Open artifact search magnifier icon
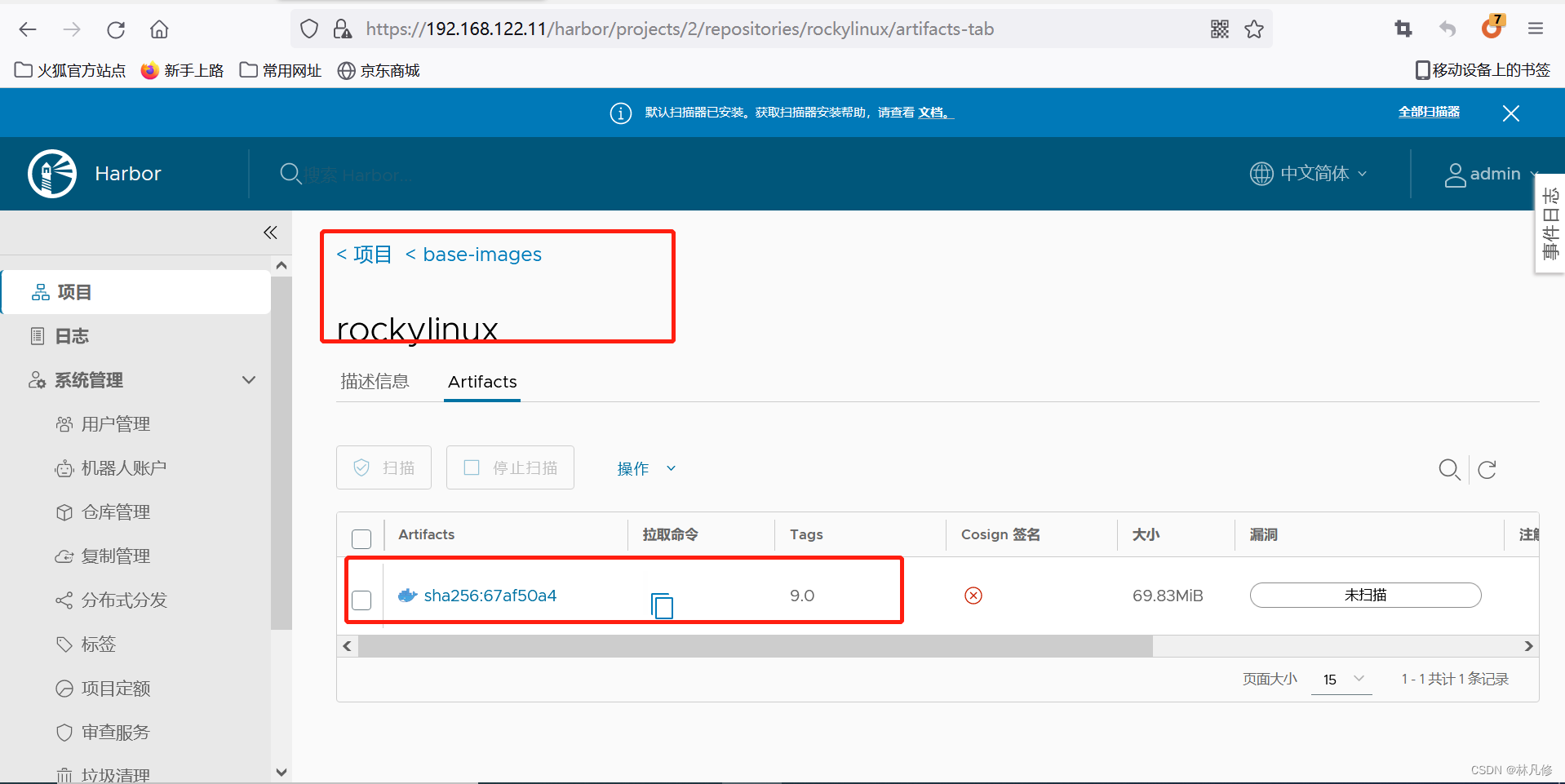Screen dimensions: 1565x784 click(x=1449, y=470)
